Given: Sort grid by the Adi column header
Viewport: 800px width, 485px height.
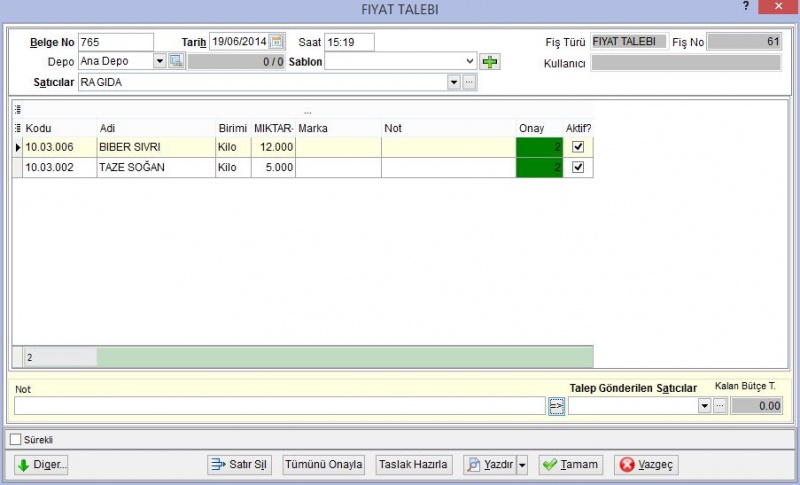Looking at the screenshot, I should coord(156,128).
